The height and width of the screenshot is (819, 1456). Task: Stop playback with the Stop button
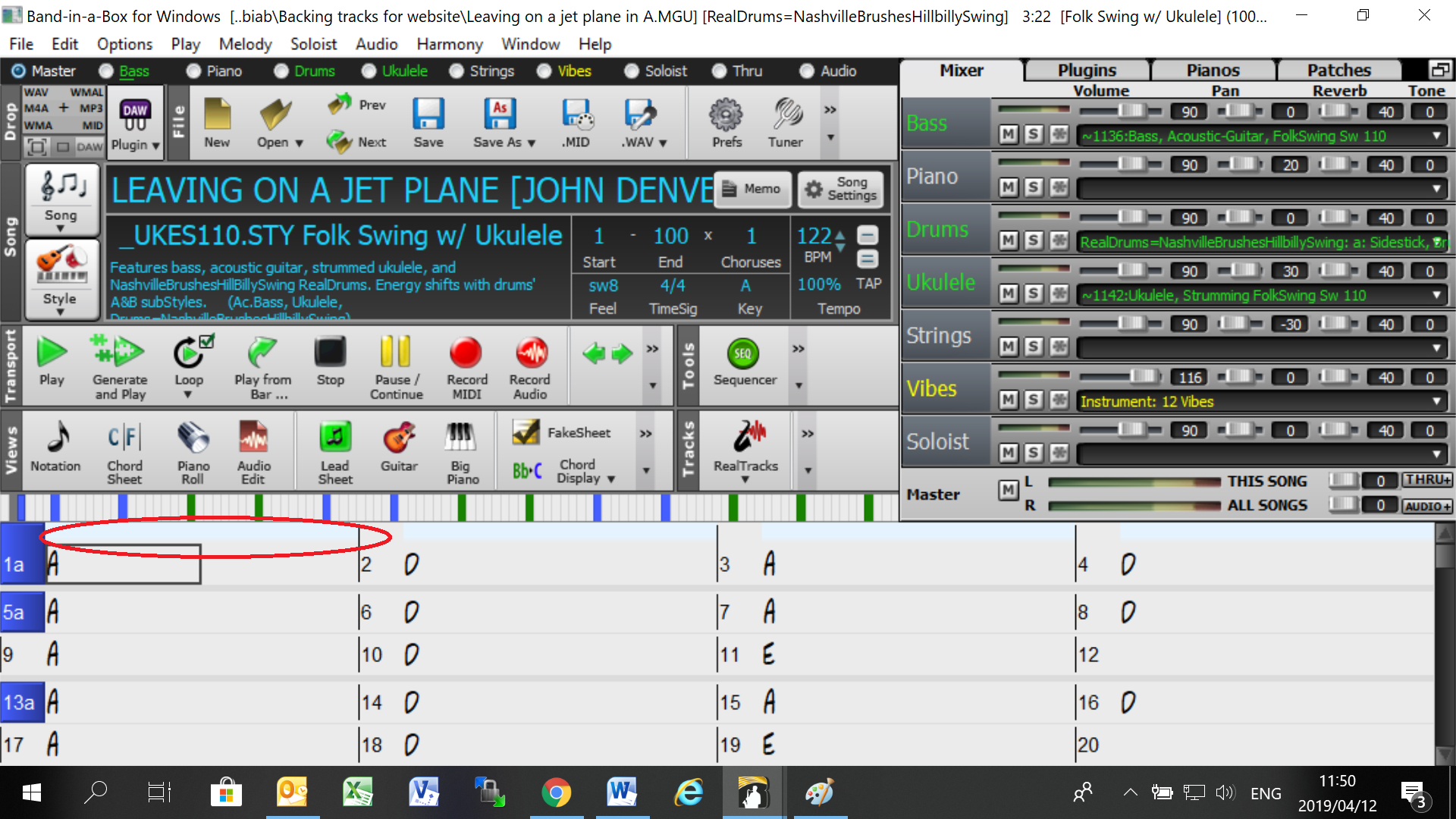click(330, 362)
